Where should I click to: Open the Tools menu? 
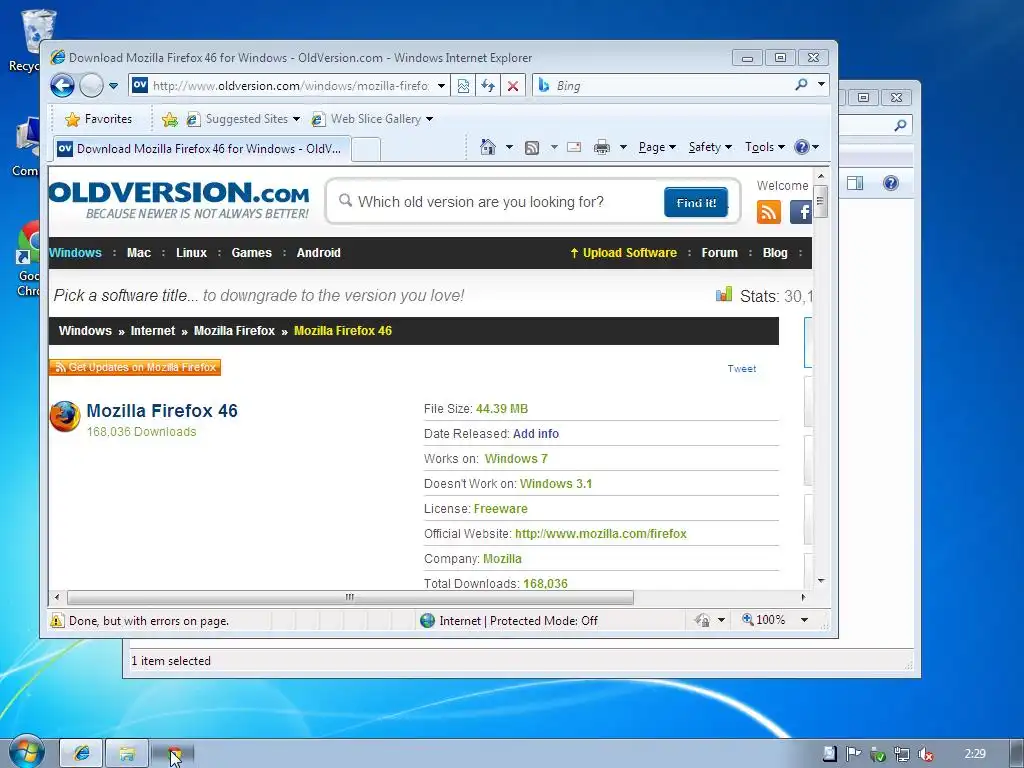(x=765, y=147)
